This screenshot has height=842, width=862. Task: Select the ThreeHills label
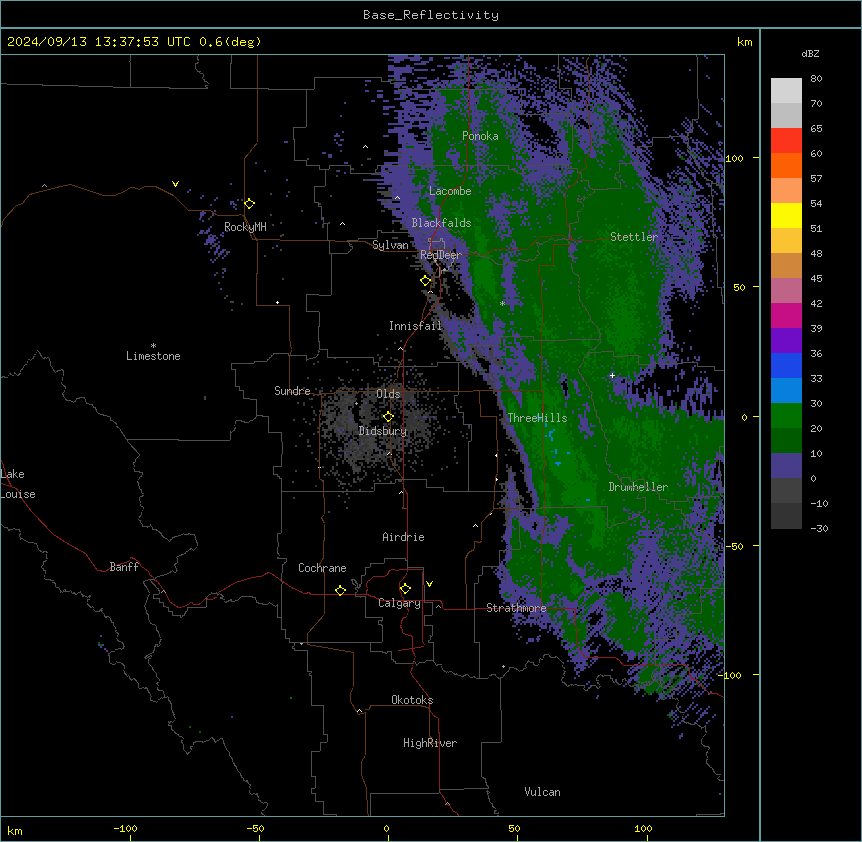click(x=537, y=418)
